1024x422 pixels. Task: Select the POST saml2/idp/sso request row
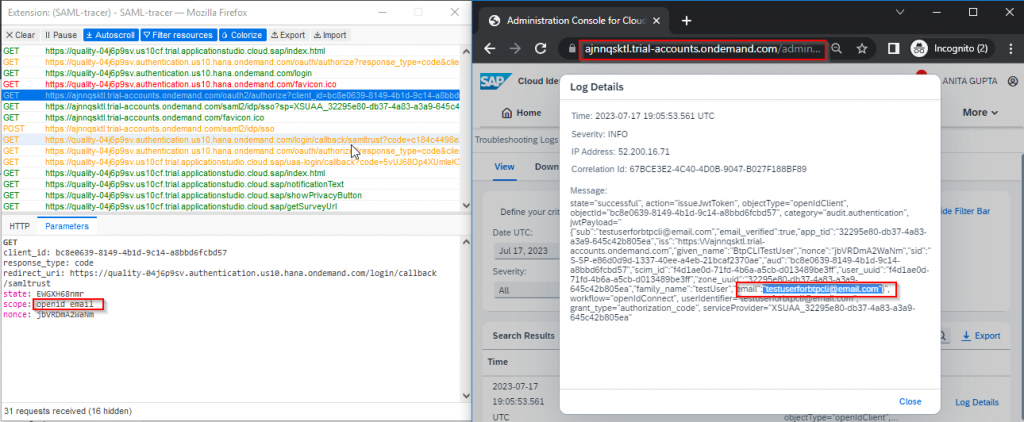coord(232,129)
